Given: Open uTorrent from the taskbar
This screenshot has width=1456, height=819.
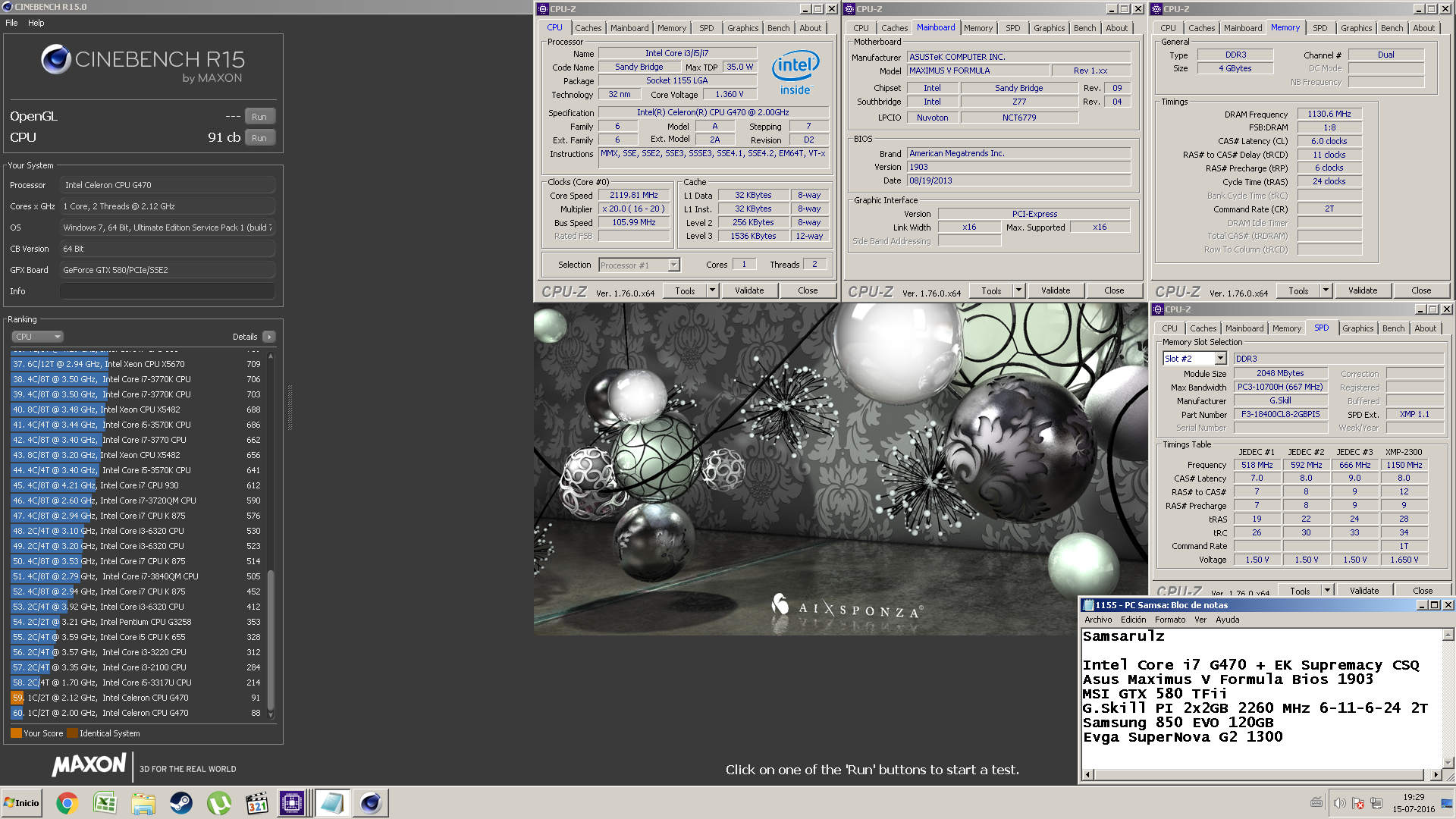Looking at the screenshot, I should 219,803.
